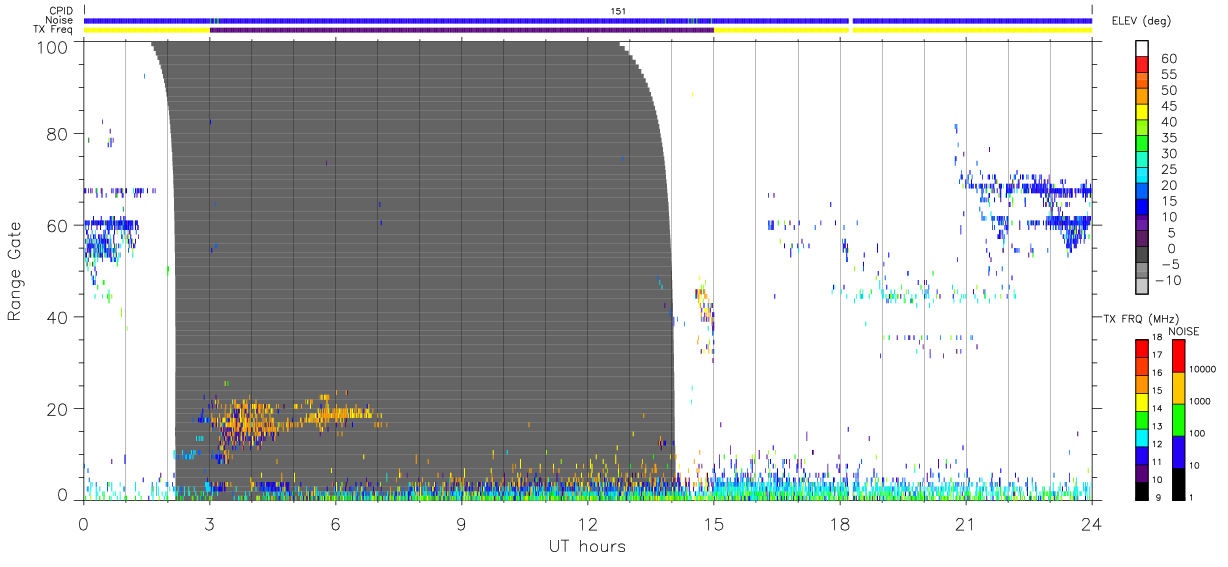1228x567 pixels.
Task: Click the NOISE legend title
Action: pos(1184,330)
